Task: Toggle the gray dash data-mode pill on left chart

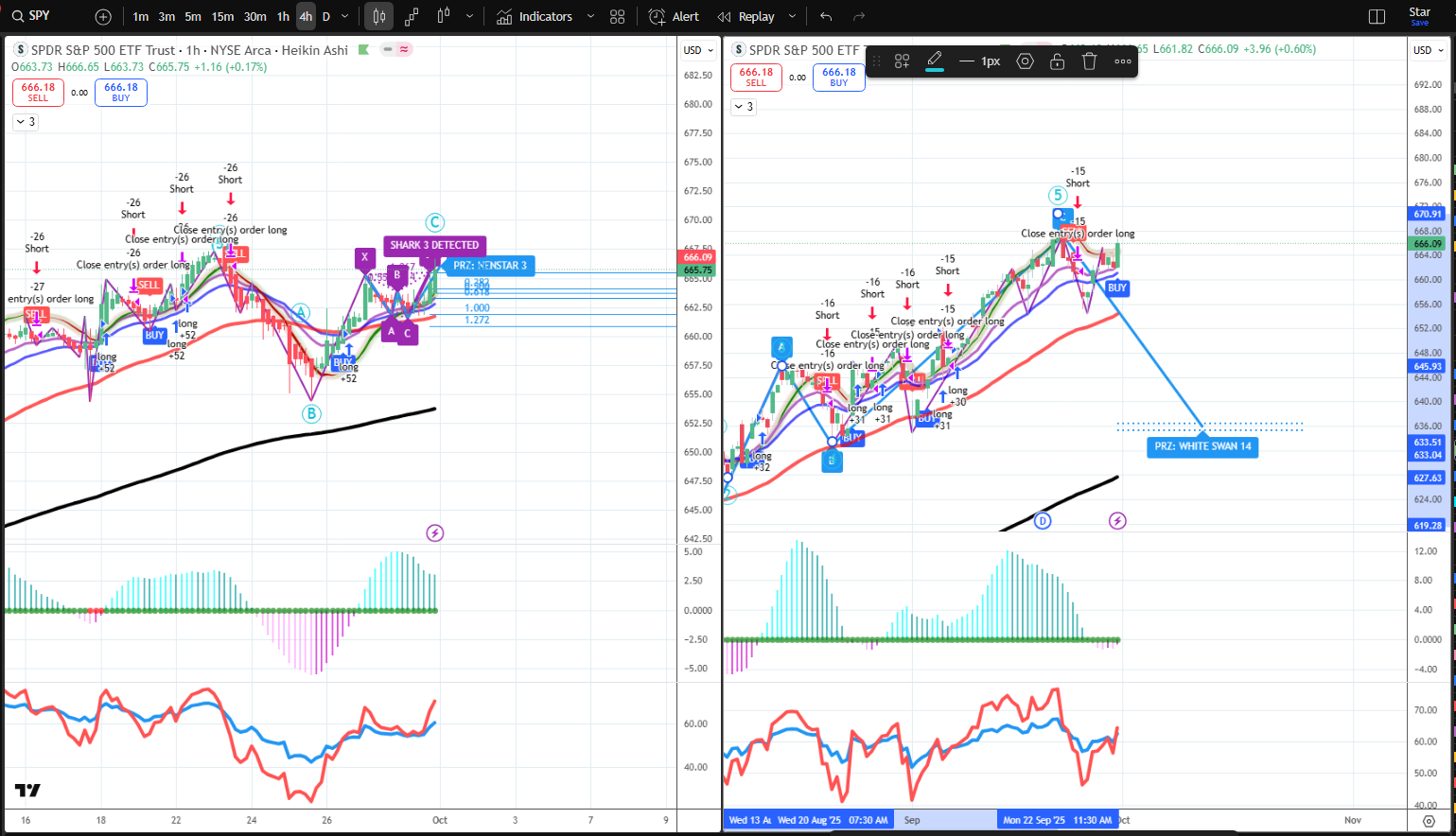Action: (x=388, y=49)
